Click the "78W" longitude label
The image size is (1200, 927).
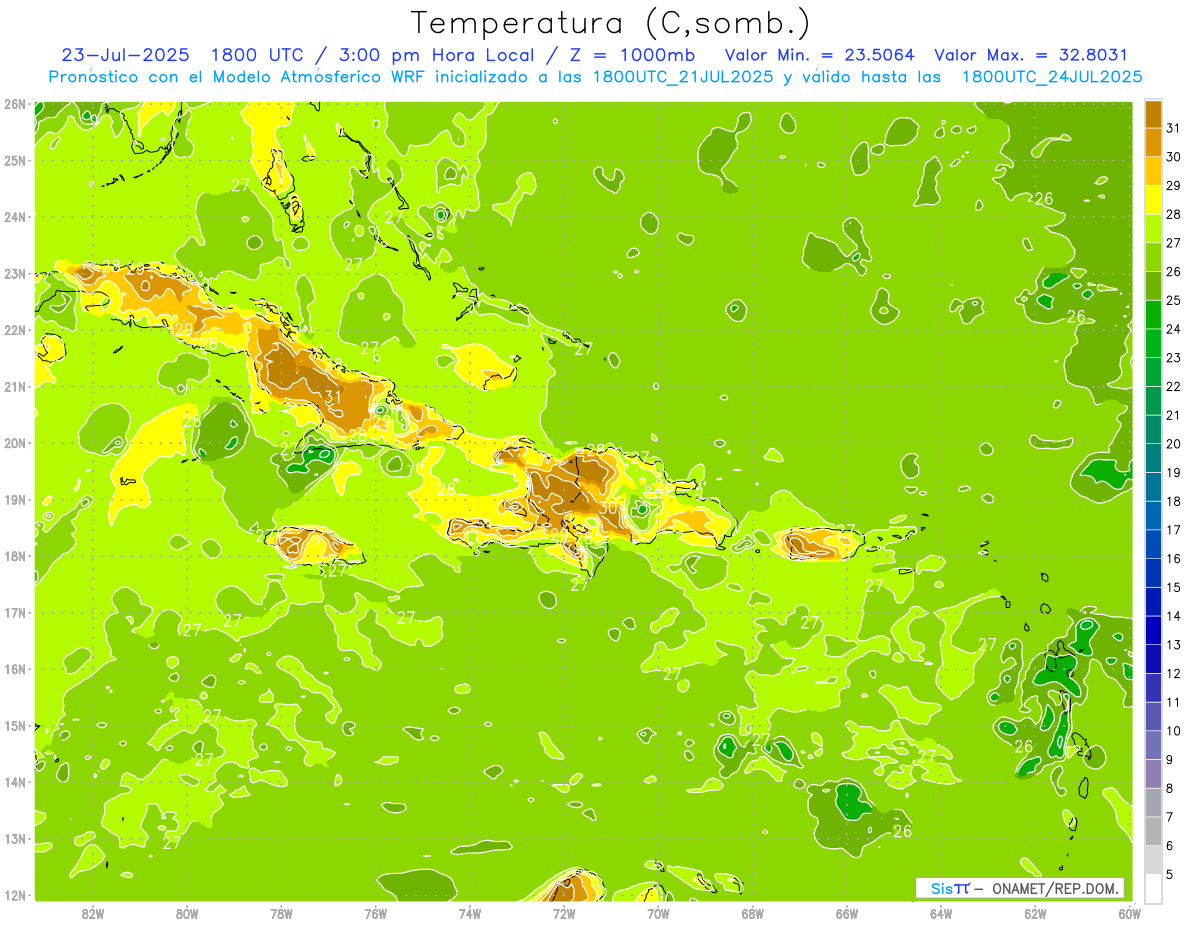(x=281, y=912)
